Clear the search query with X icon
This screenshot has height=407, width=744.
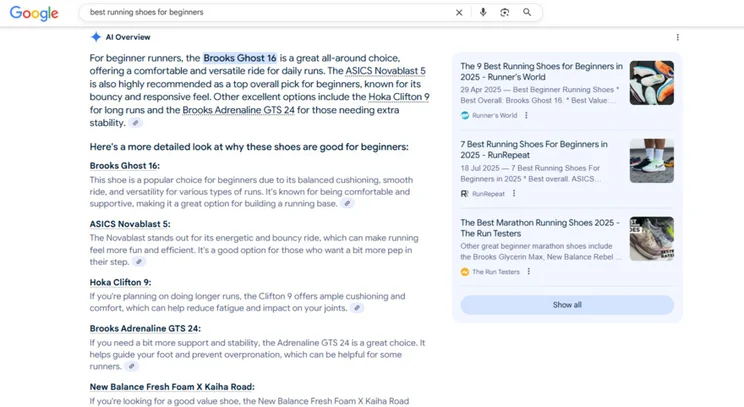coord(459,12)
